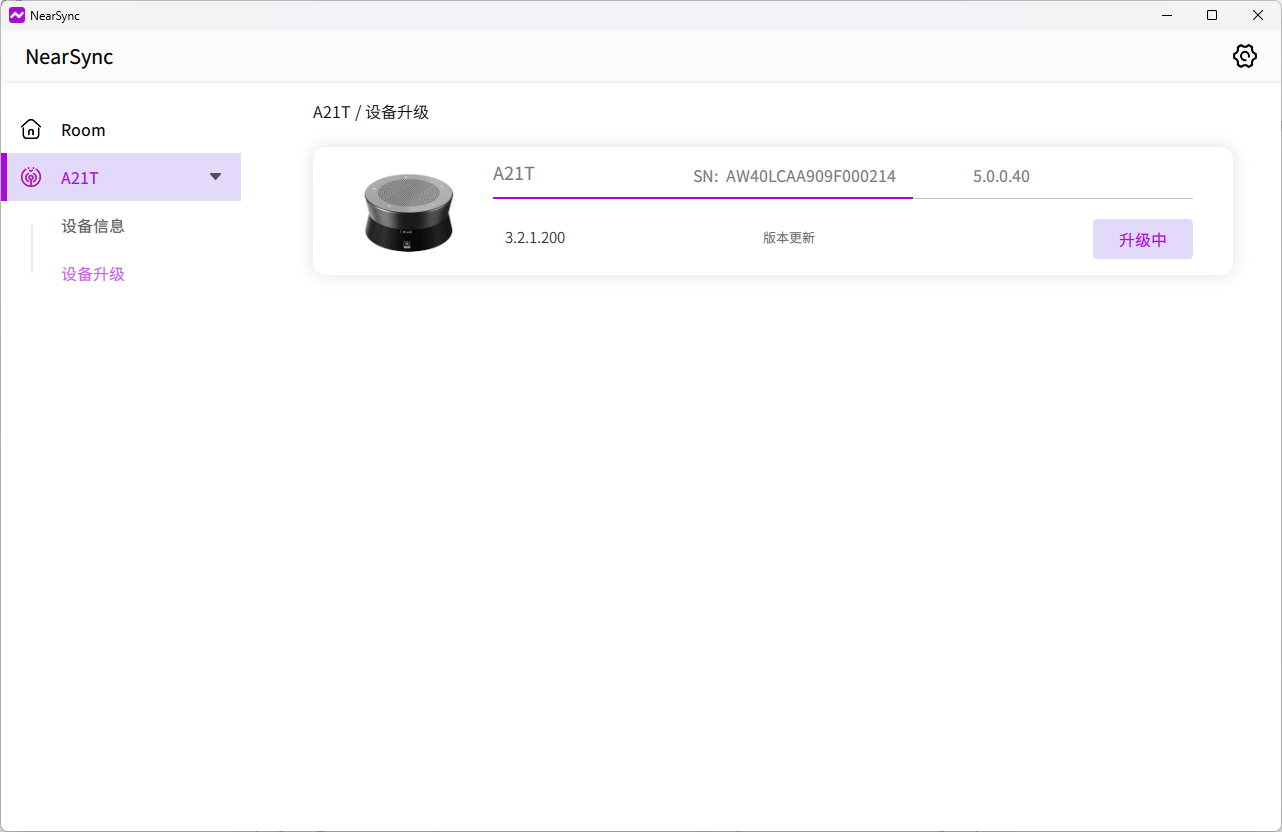This screenshot has height=832, width=1282.
Task: Click the NearSync logo in title bar
Action: (16, 15)
